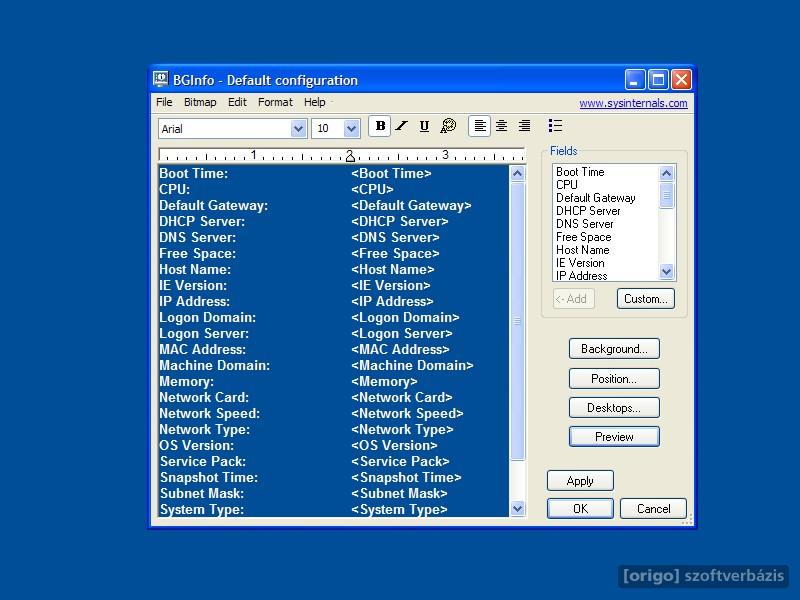The width and height of the screenshot is (800, 600).
Task: Open the Help menu
Action: tap(314, 102)
